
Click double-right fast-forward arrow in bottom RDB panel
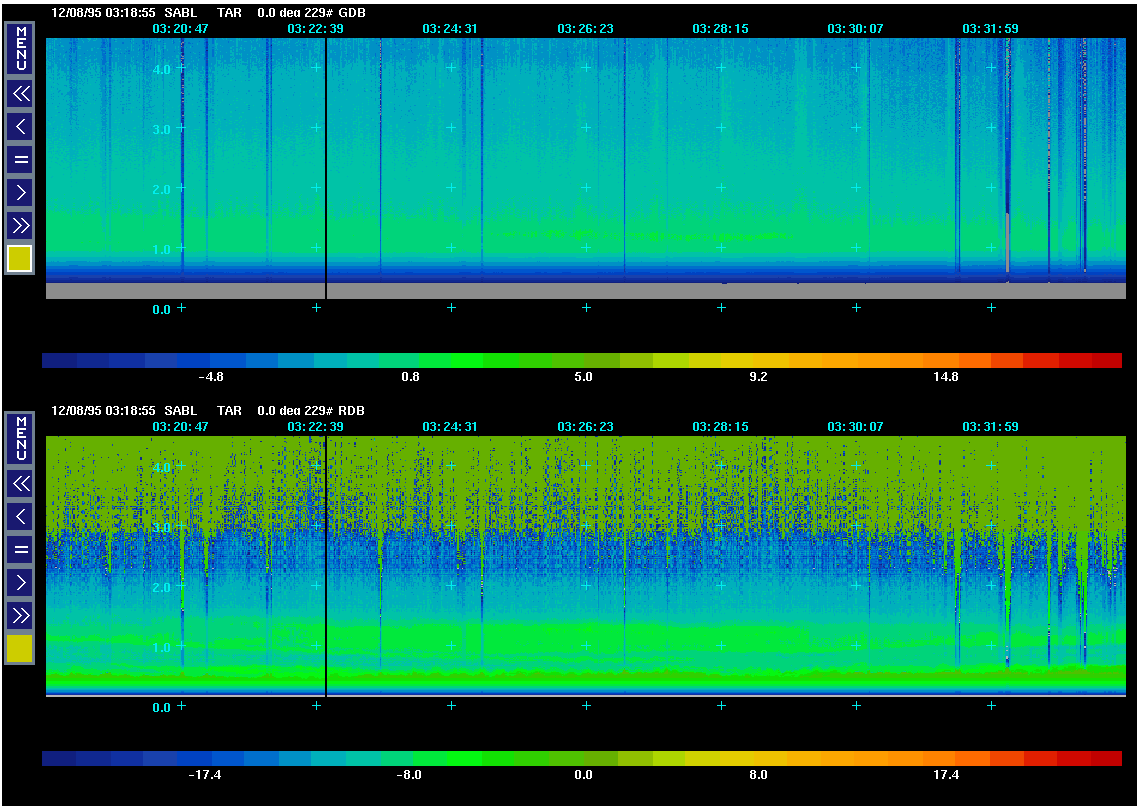click(20, 614)
